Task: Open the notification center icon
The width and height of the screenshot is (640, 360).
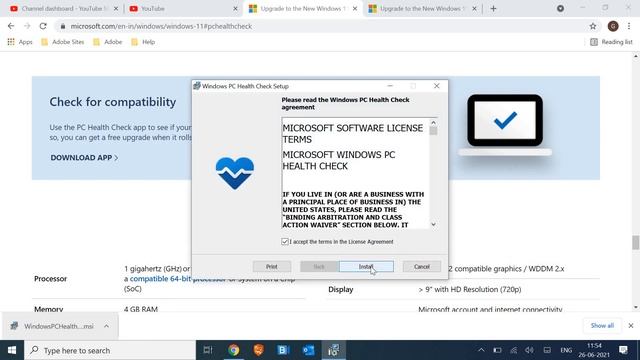Action: click(x=623, y=350)
